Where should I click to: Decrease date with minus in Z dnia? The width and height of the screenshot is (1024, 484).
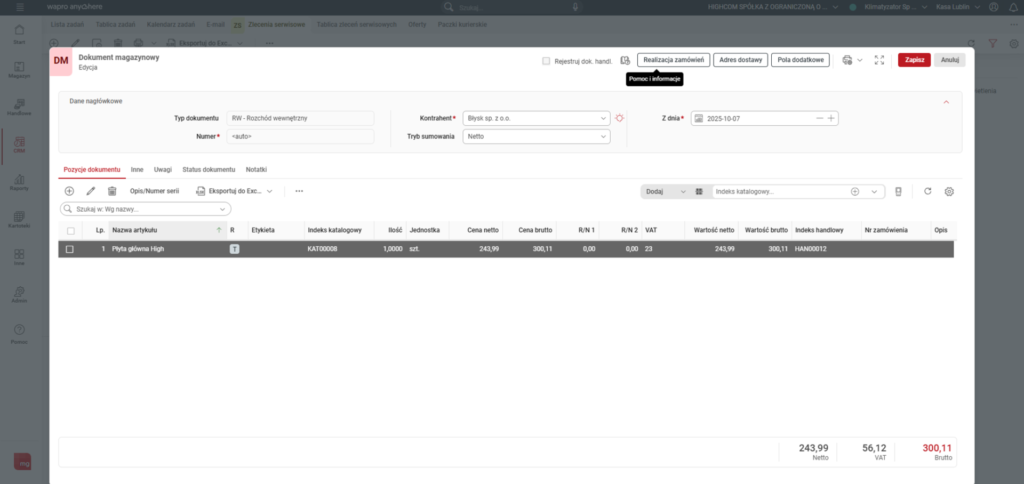pos(820,118)
